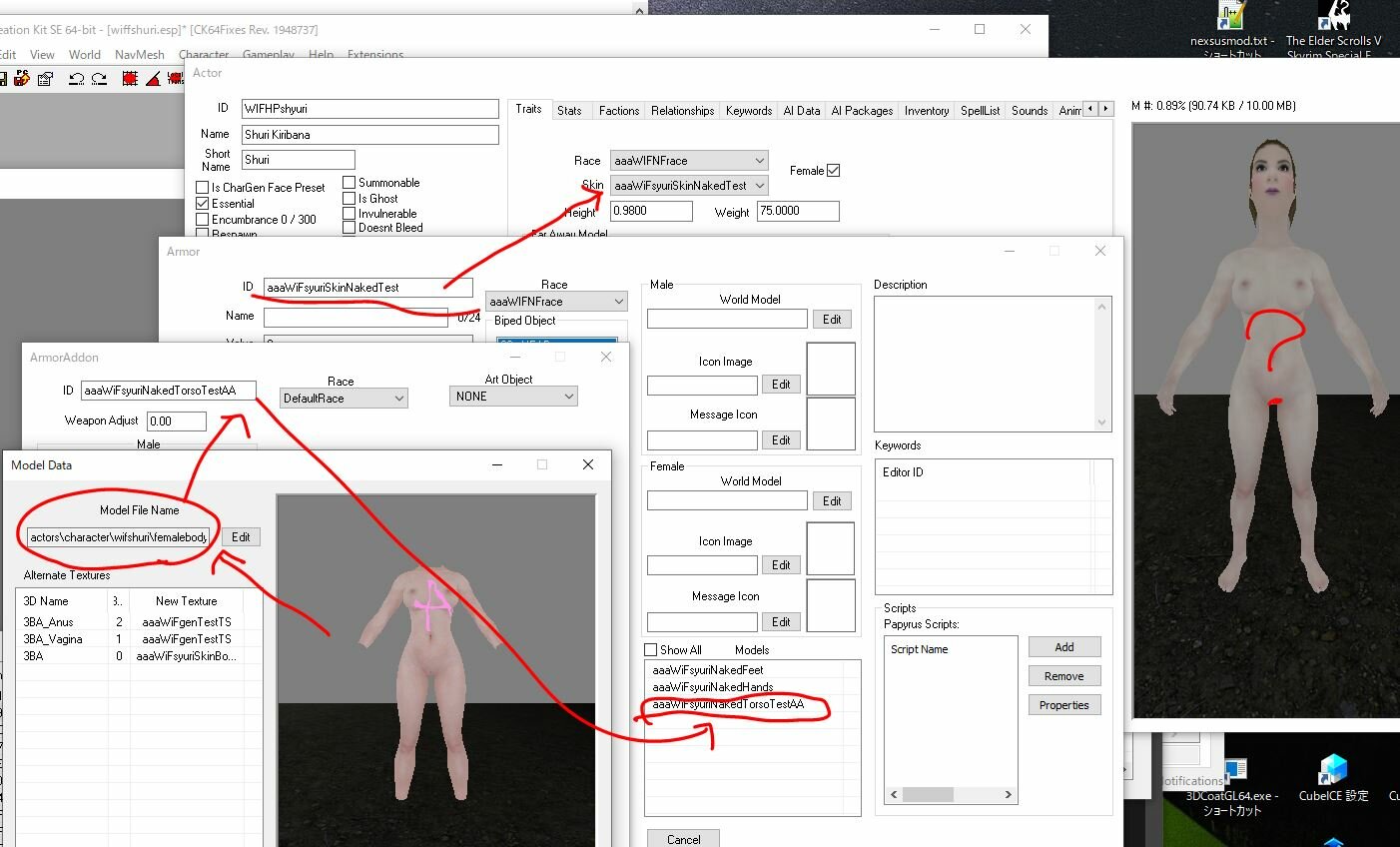Click the Weapon Adjust field 0.00
The image size is (1400, 847).
pos(177,422)
